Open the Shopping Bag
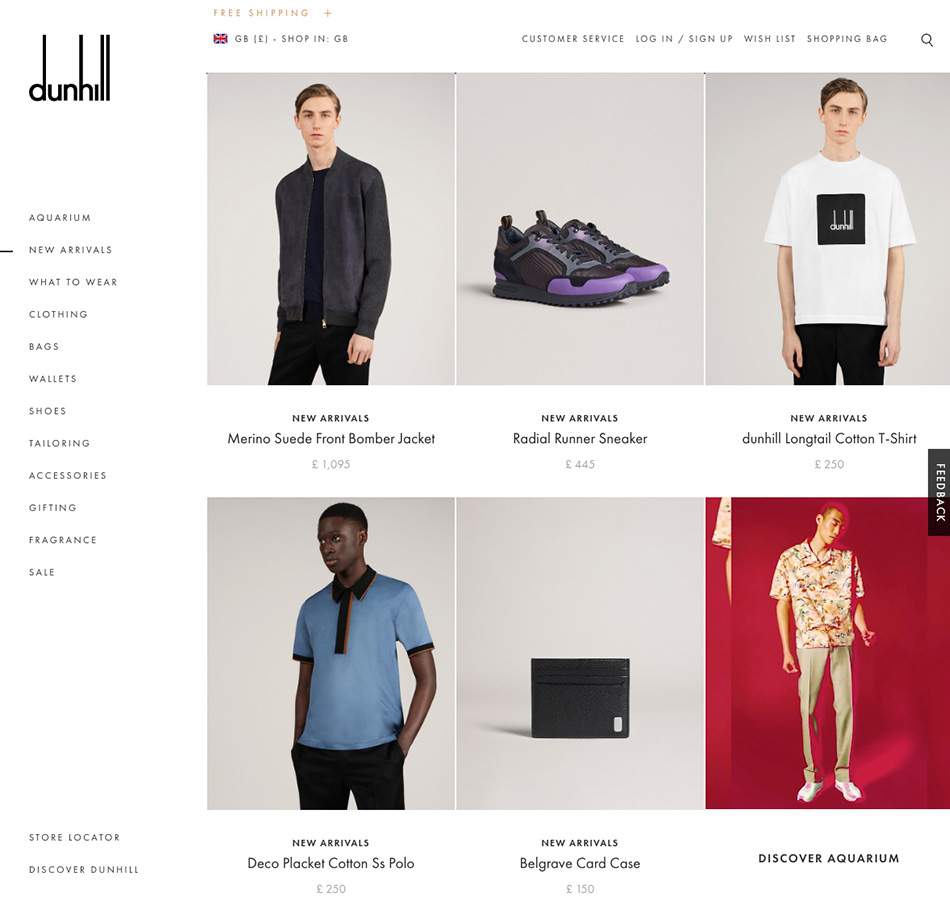Image resolution: width=950 pixels, height=897 pixels. 846,39
